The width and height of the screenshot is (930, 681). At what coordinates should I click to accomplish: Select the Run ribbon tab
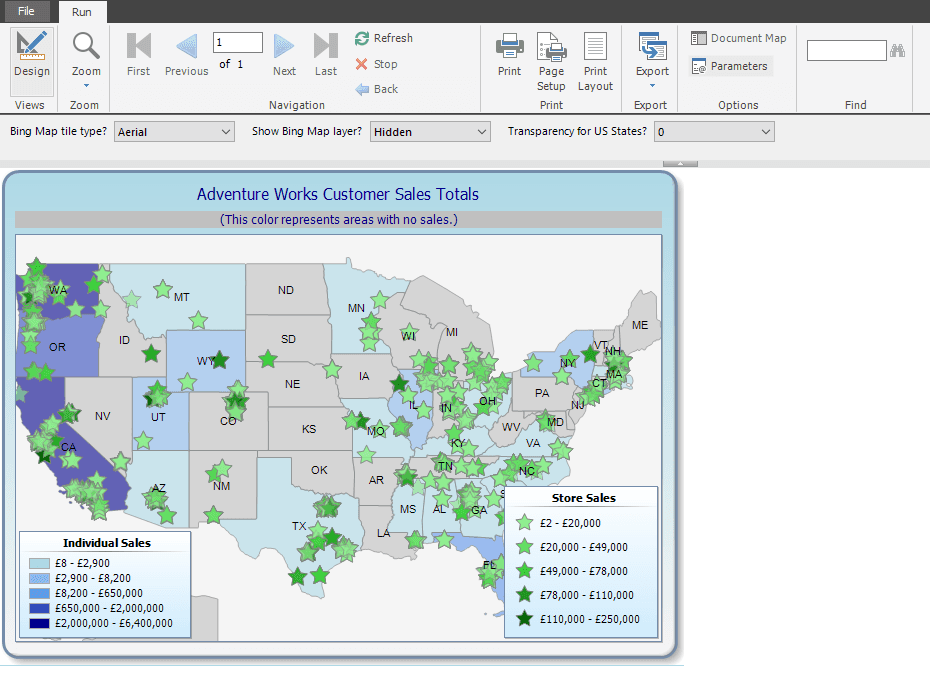click(x=82, y=11)
